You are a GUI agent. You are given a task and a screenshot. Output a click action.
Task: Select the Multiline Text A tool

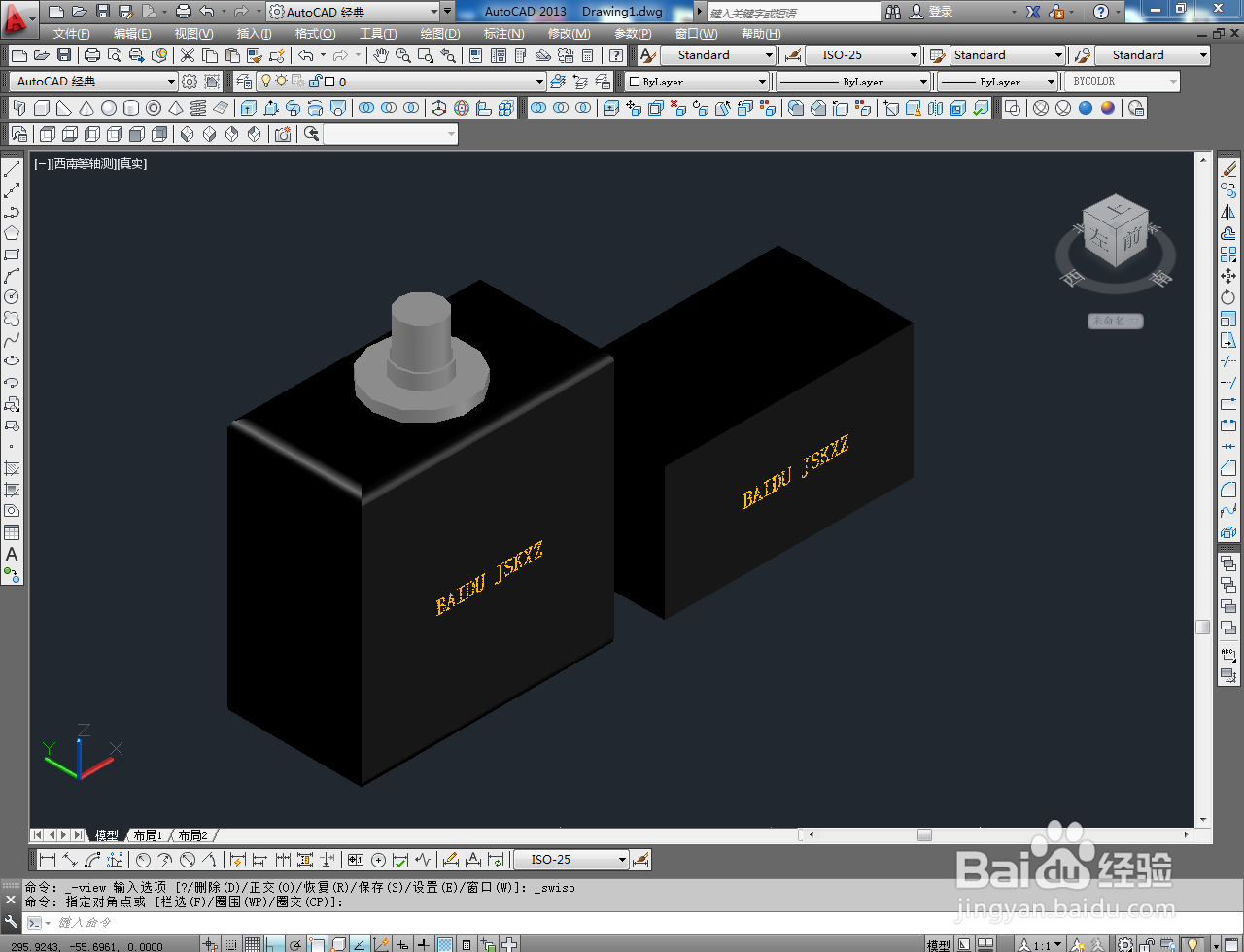coord(12,554)
